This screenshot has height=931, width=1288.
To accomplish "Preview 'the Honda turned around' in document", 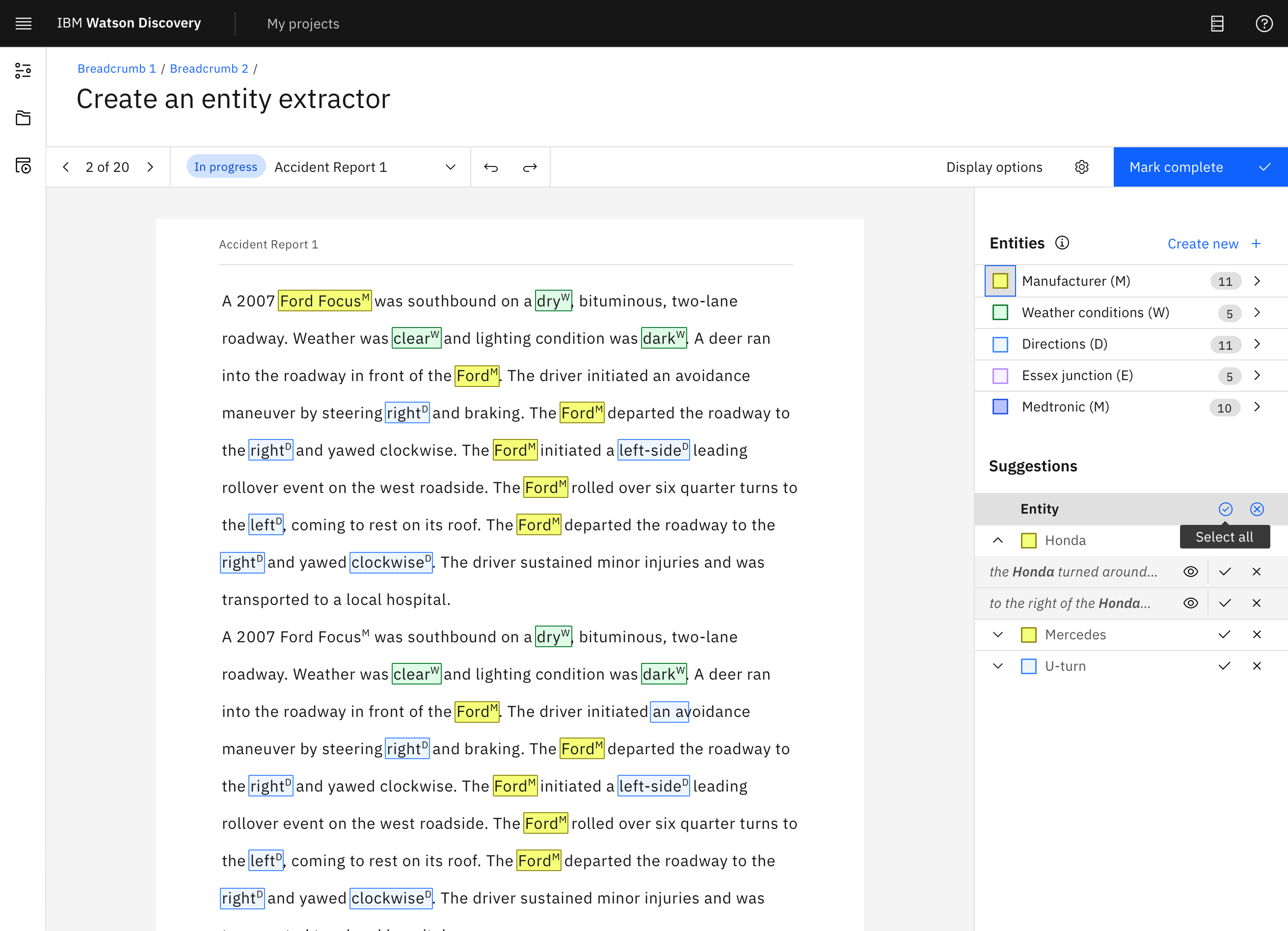I will (1190, 572).
